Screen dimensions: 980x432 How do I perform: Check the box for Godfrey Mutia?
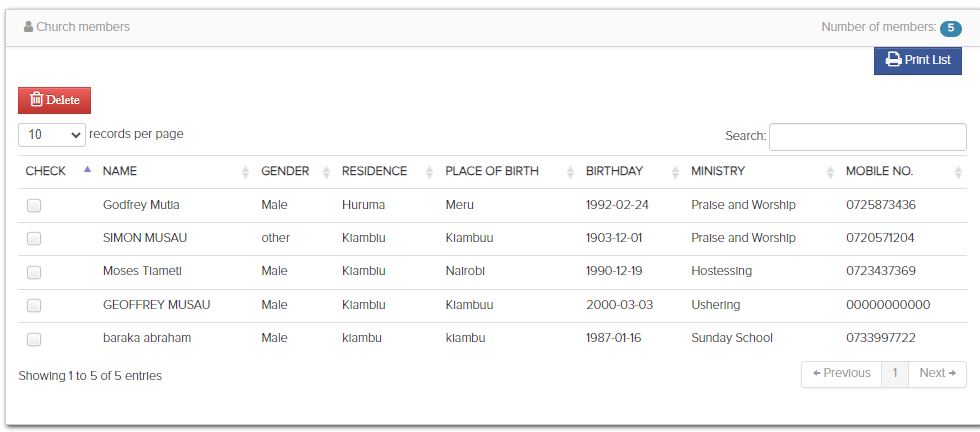34,206
